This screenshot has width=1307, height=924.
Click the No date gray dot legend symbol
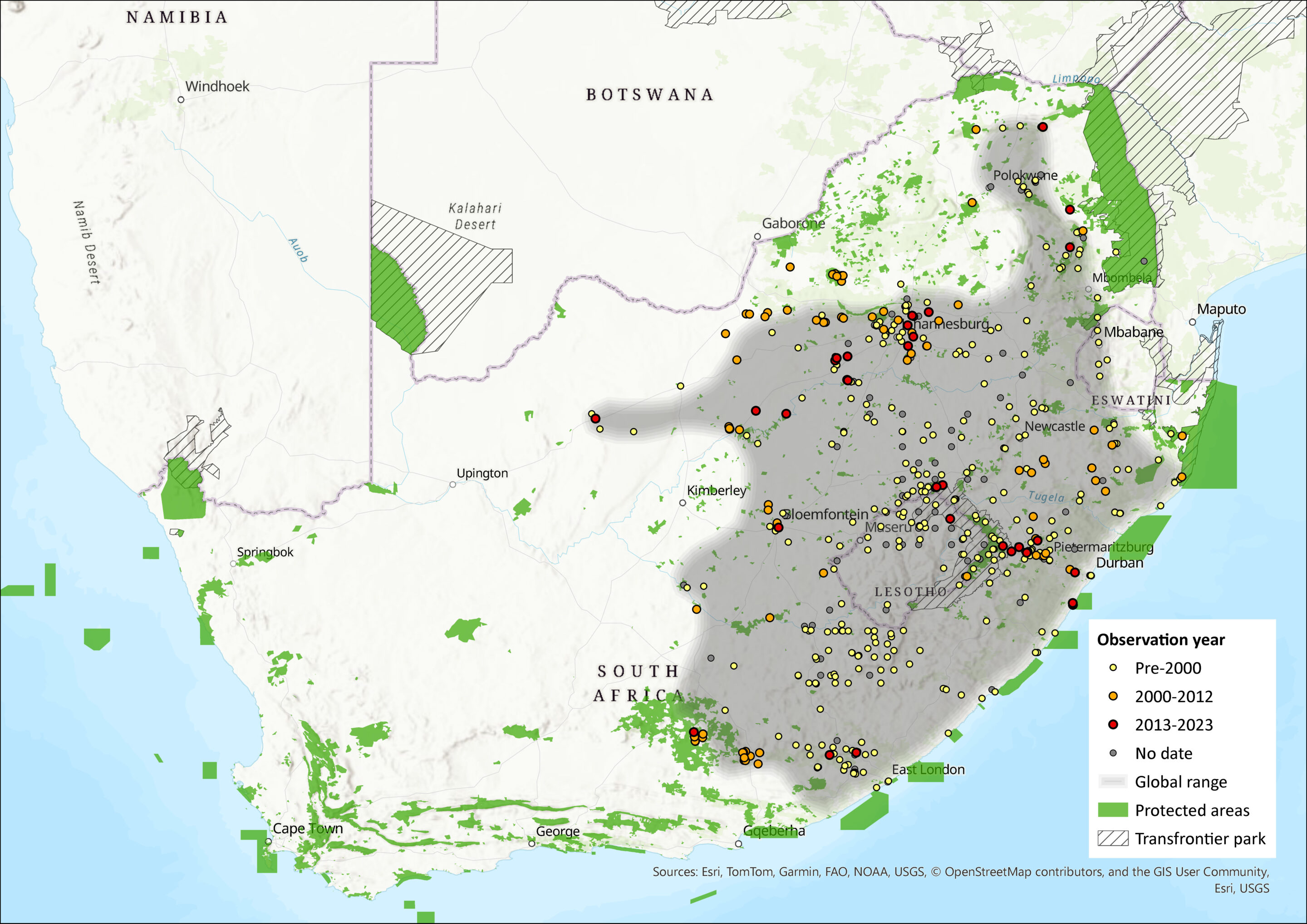pos(1114,753)
